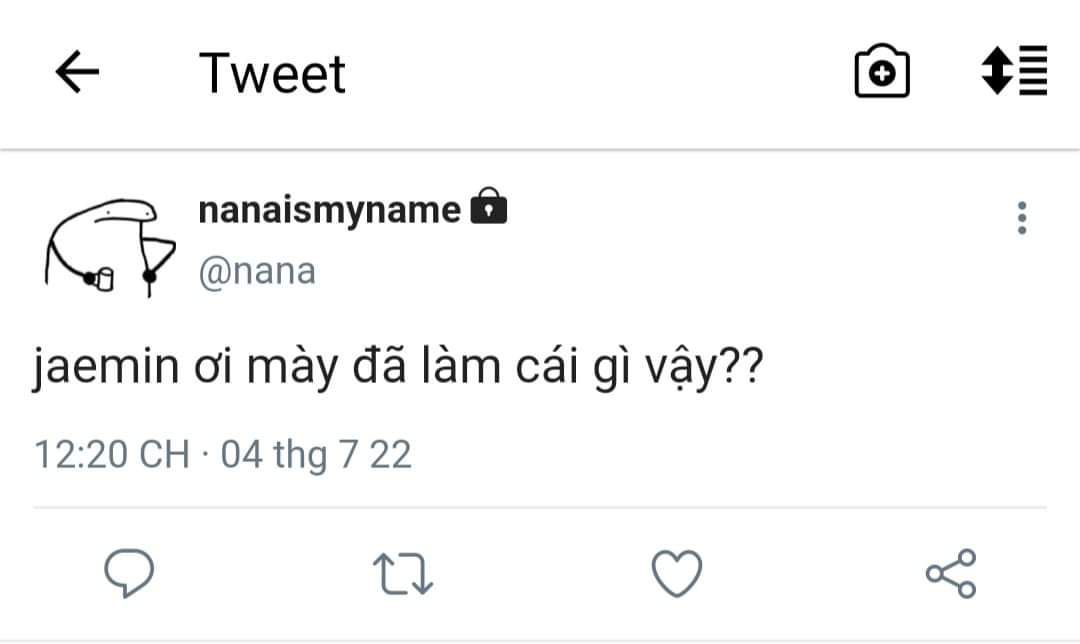This screenshot has width=1080, height=644.
Task: Click the 12:20 CH time stamp
Action: [112, 455]
